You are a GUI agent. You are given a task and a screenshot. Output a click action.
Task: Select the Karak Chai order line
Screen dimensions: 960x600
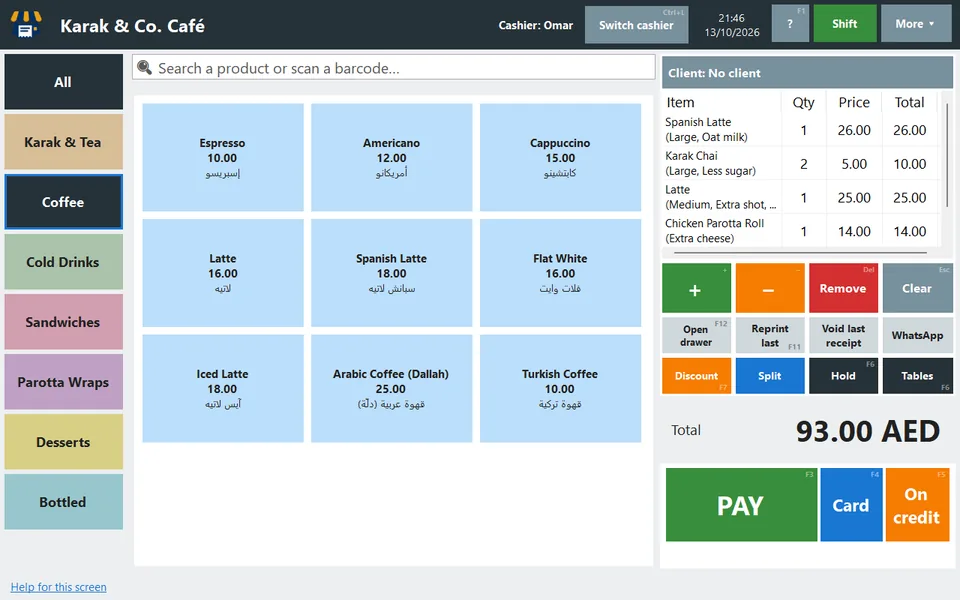point(801,163)
